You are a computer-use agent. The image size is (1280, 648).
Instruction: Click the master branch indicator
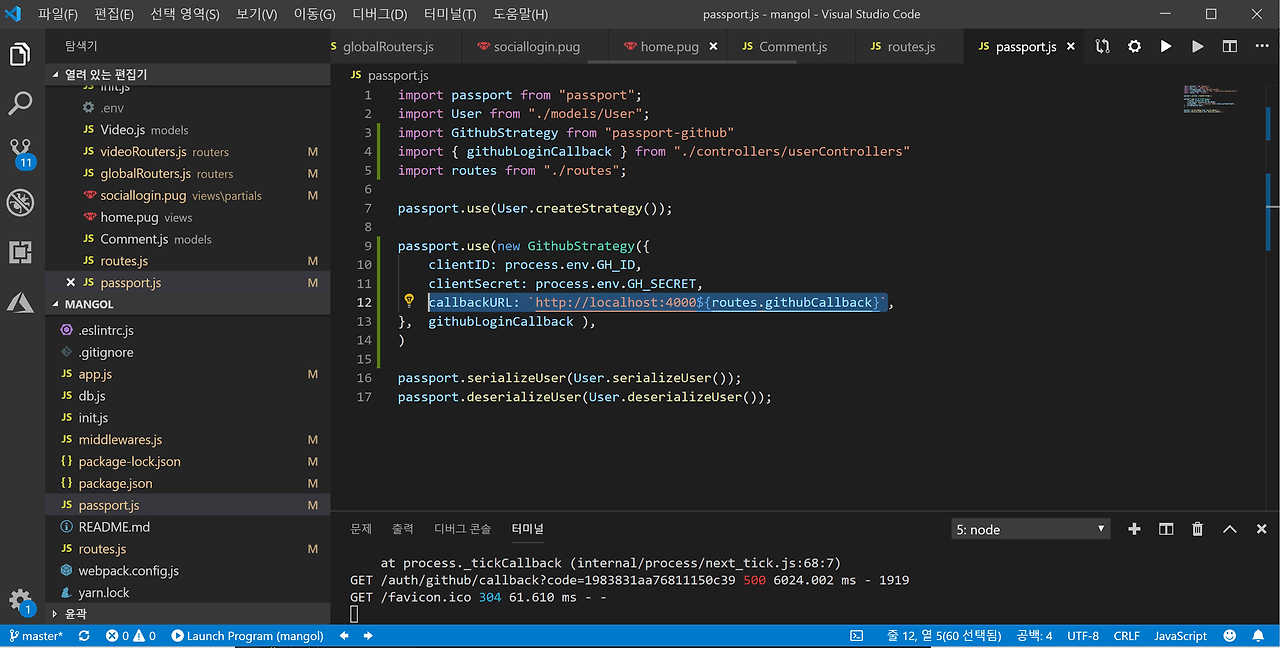click(35, 636)
